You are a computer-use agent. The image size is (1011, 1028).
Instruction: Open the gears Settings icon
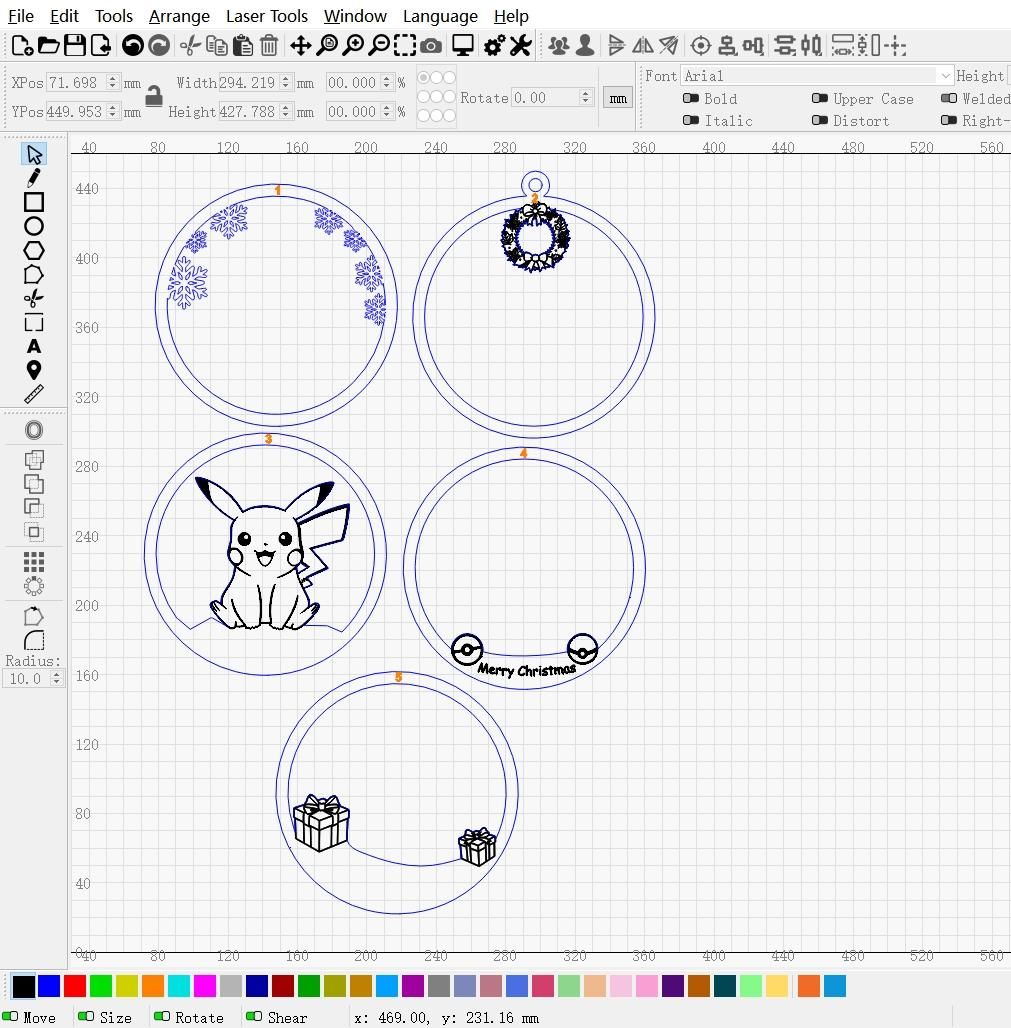click(494, 45)
